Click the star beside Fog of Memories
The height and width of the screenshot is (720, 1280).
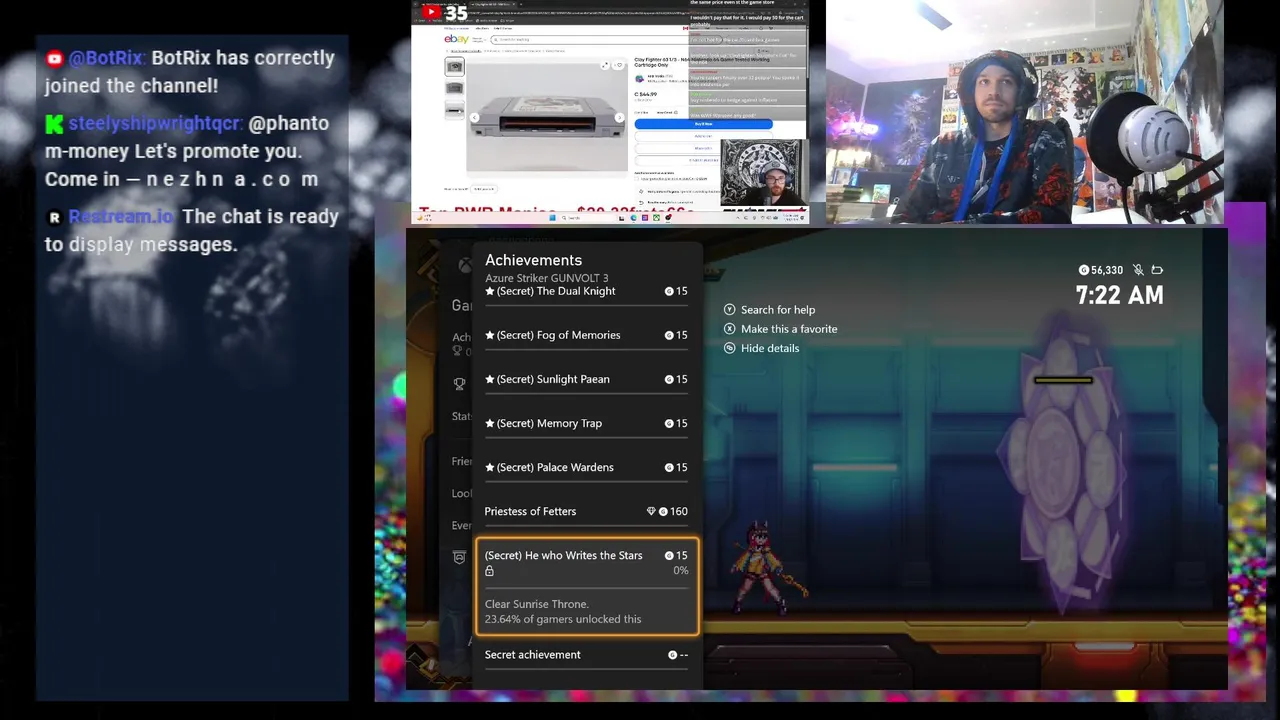click(490, 335)
